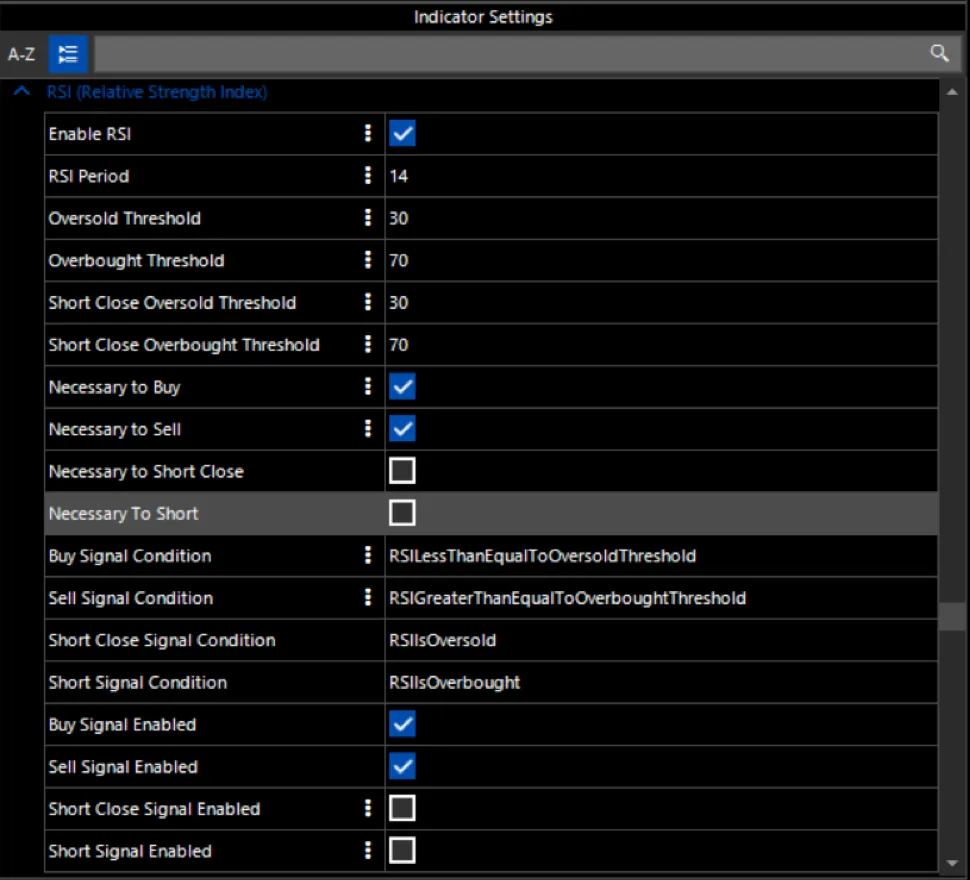Collapse the RSI (Relative Strength Index) section
The height and width of the screenshot is (880, 970).
tap(22, 92)
